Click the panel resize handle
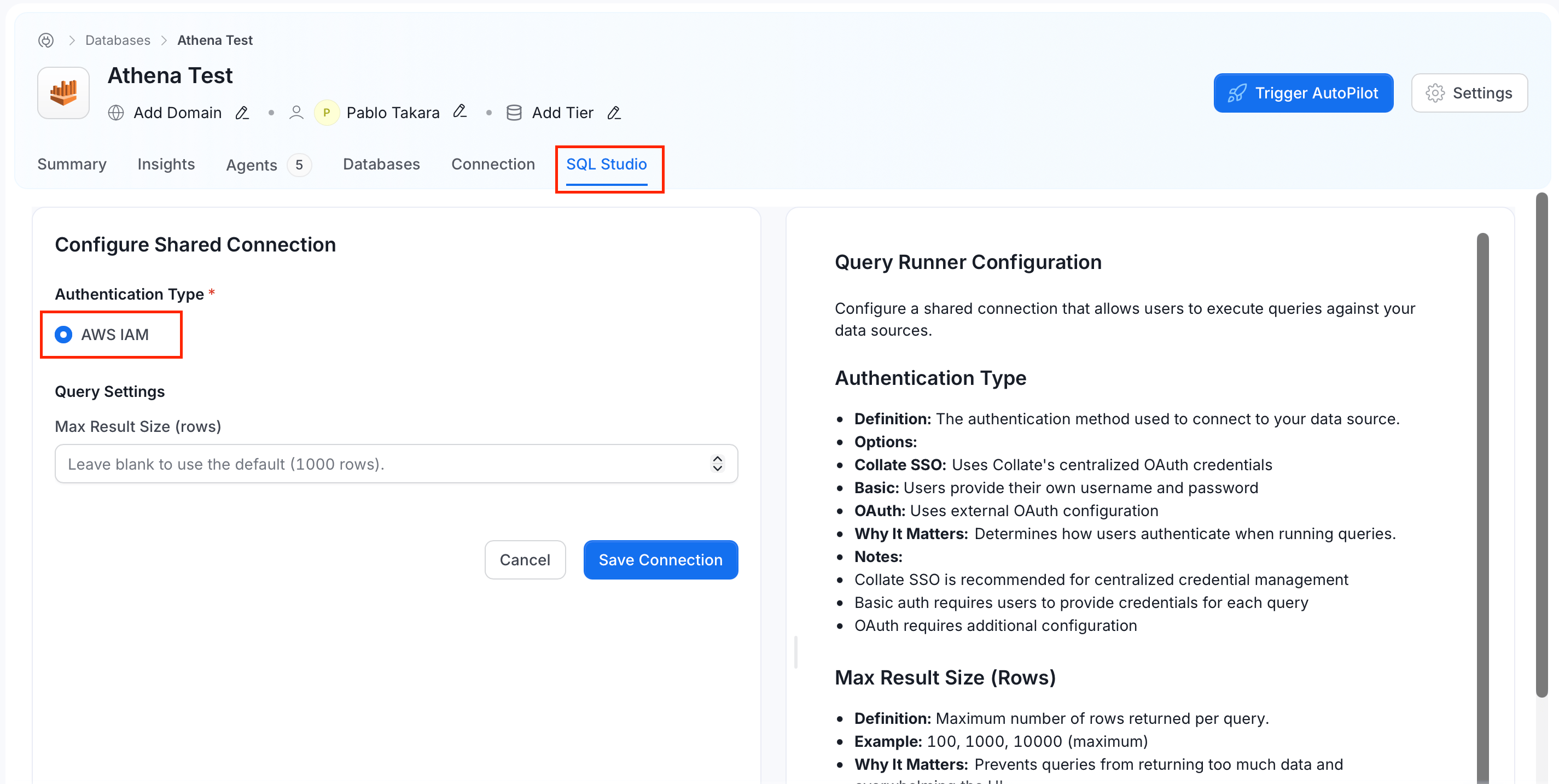The width and height of the screenshot is (1559, 784). pos(795,652)
